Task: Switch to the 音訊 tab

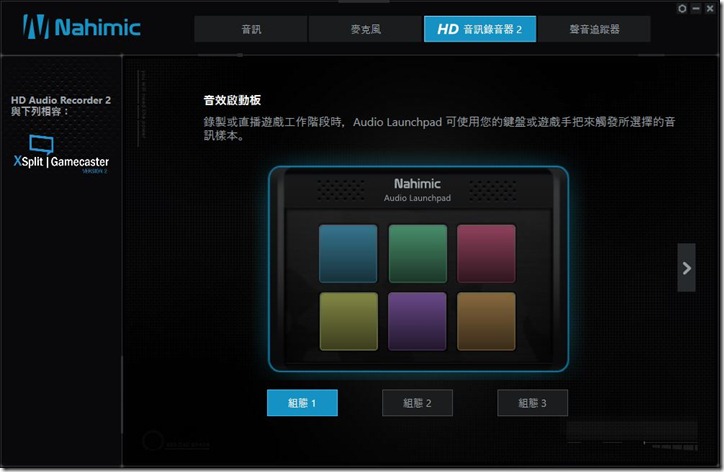Action: coord(251,29)
